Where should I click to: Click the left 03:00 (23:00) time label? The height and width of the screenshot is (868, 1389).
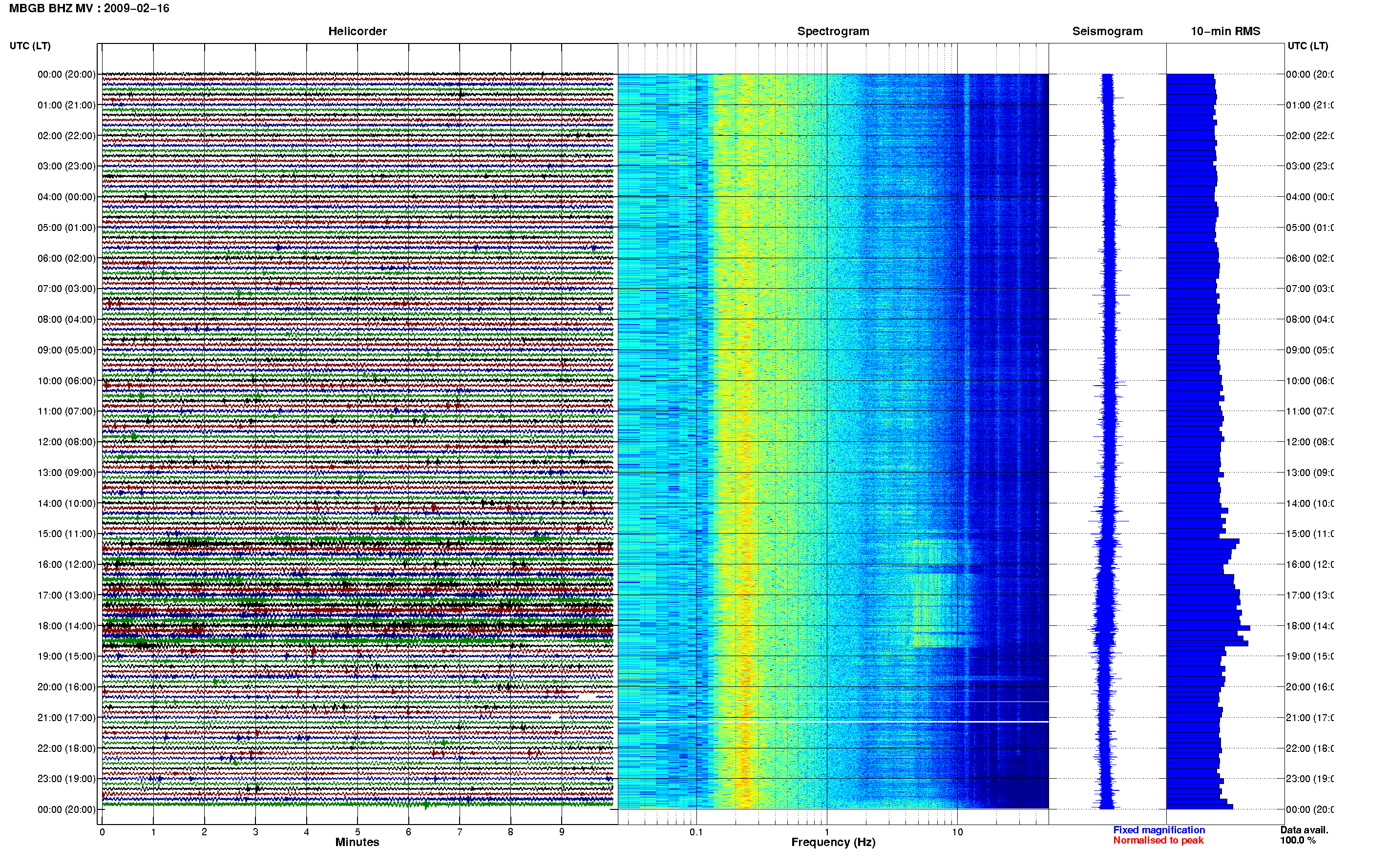point(66,166)
